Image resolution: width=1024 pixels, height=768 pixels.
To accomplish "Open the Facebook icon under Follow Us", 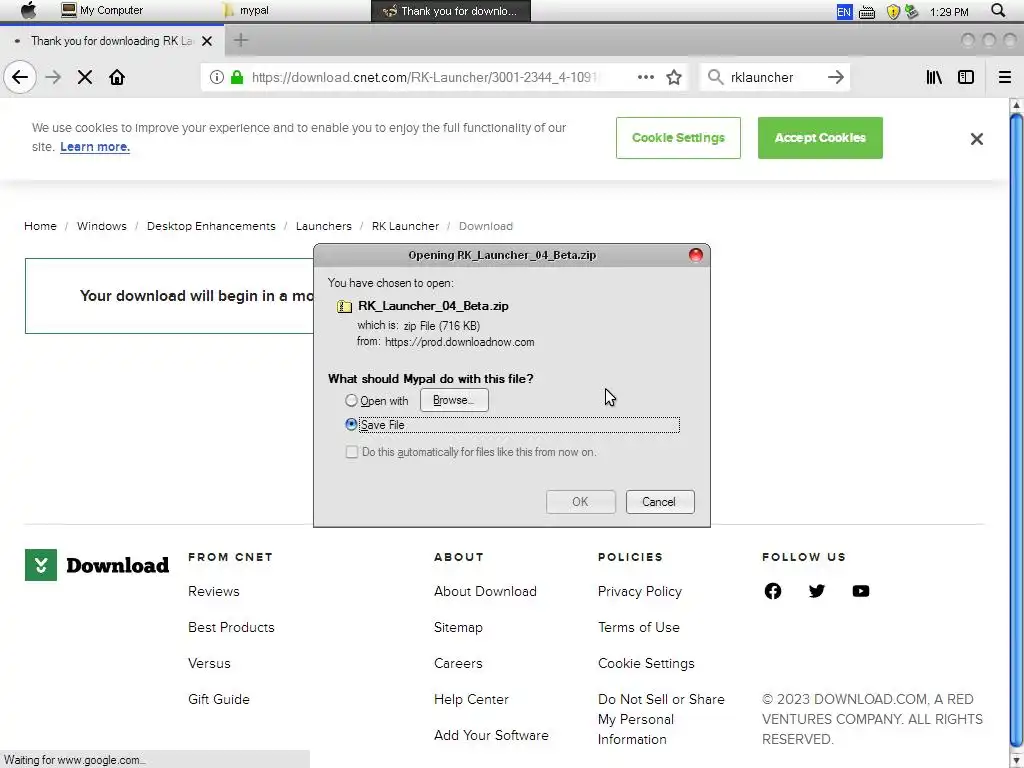I will (773, 591).
